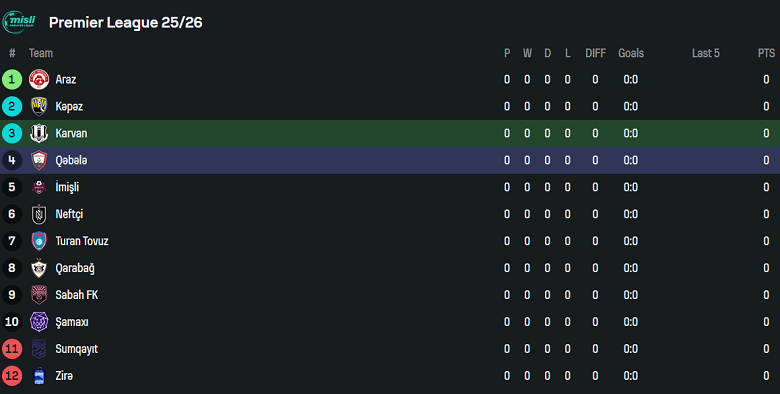Select the Goals column header

tap(631, 53)
